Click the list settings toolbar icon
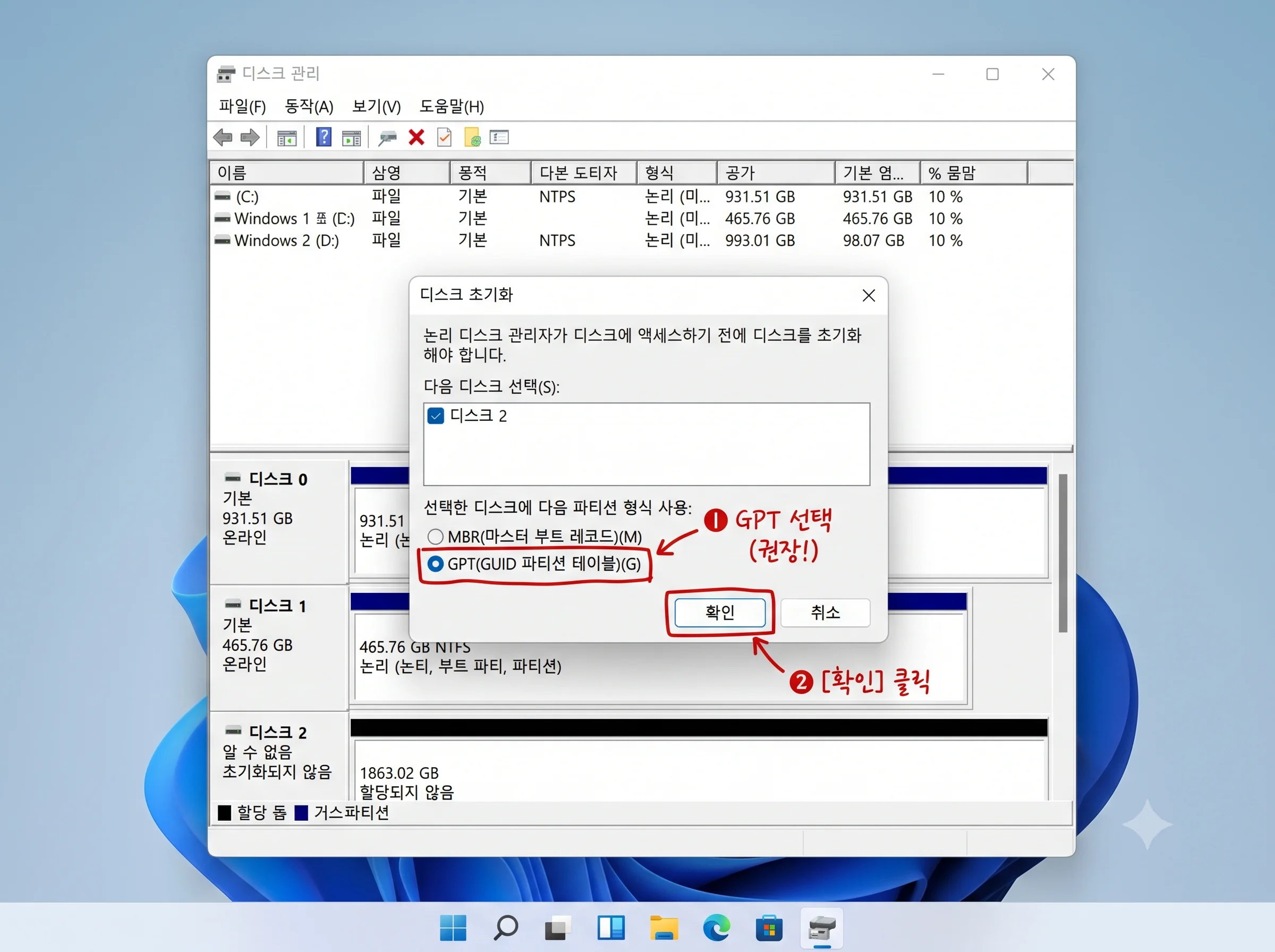 tap(499, 137)
